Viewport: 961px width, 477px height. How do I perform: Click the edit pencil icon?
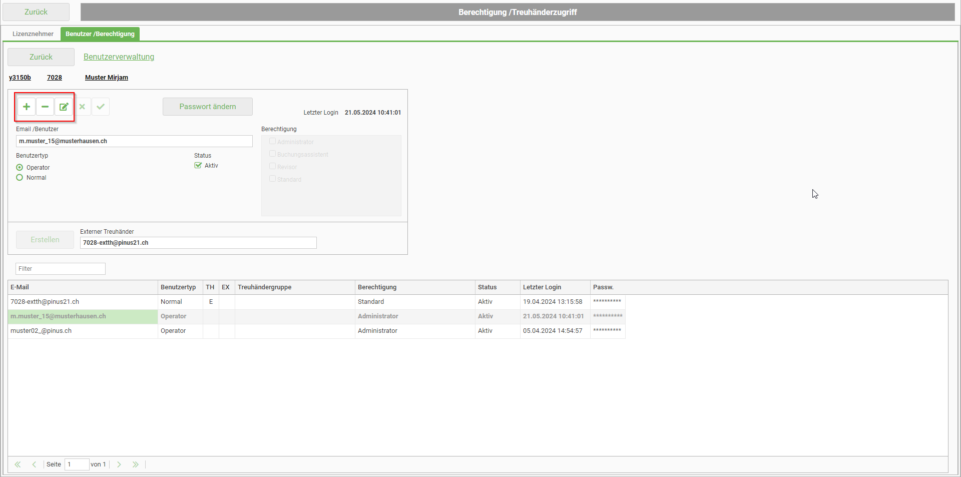(64, 107)
